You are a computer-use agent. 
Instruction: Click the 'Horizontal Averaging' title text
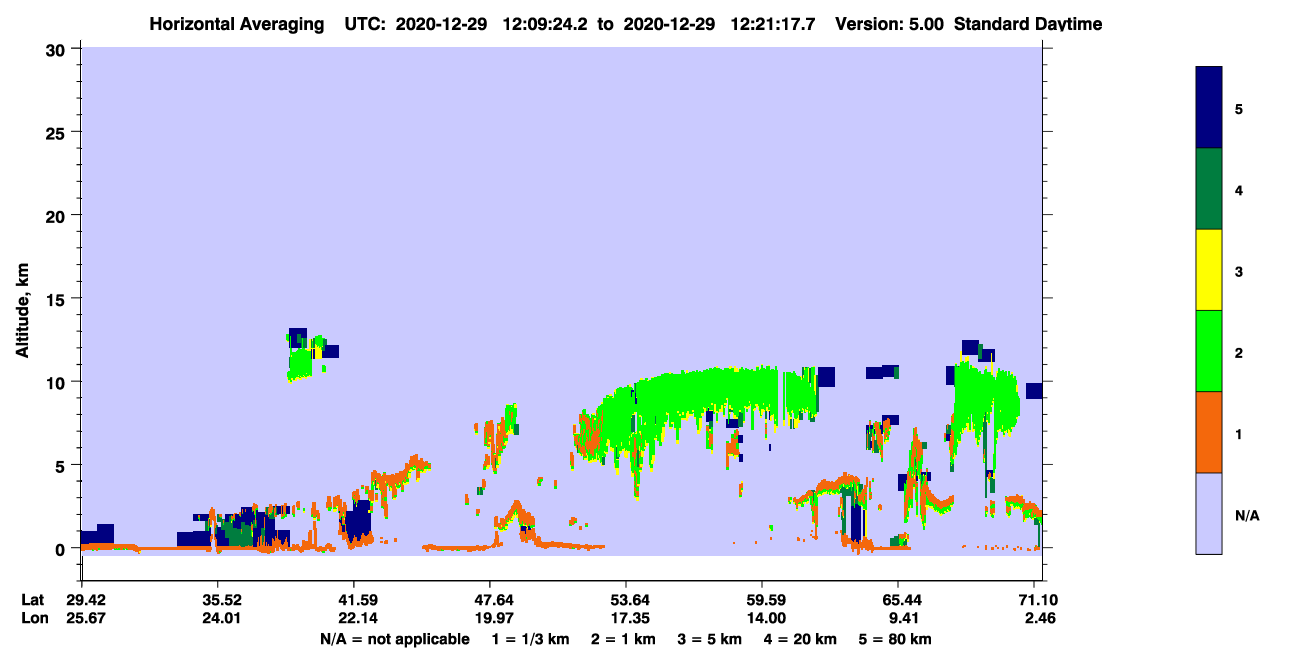coord(235,23)
